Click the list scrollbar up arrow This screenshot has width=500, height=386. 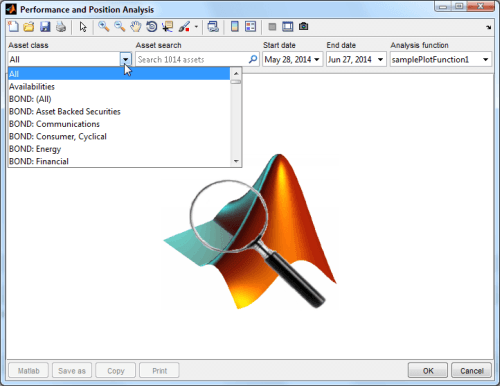pos(236,73)
